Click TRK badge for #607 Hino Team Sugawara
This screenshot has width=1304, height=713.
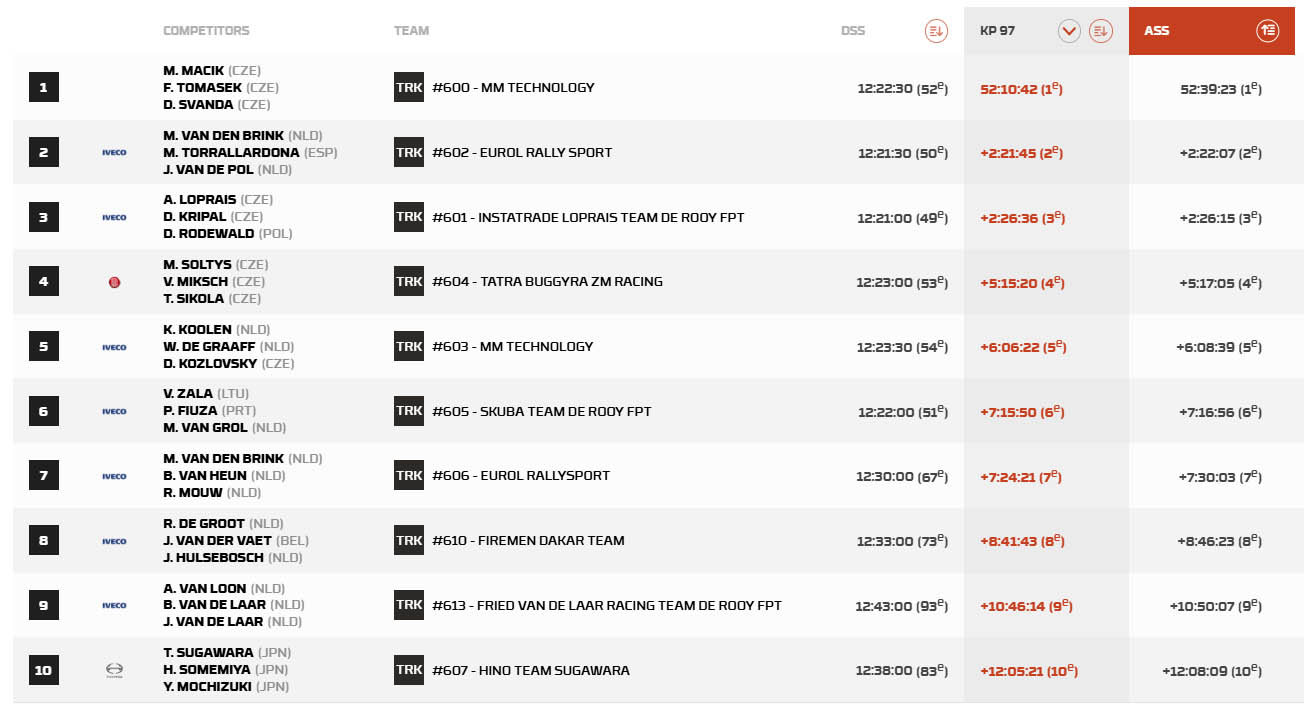409,670
